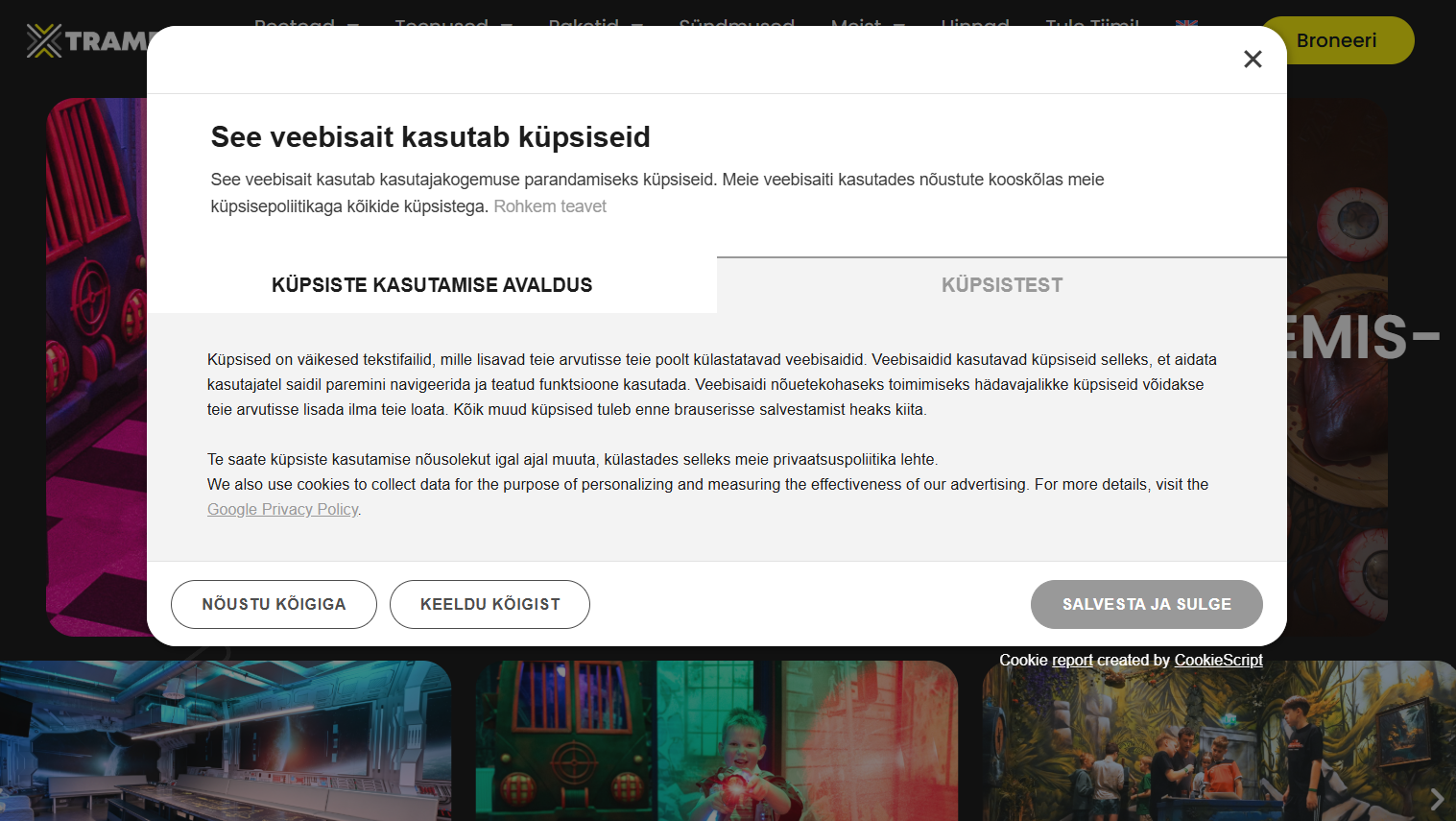
Task: Open the Google Privacy Policy link
Action: (283, 509)
